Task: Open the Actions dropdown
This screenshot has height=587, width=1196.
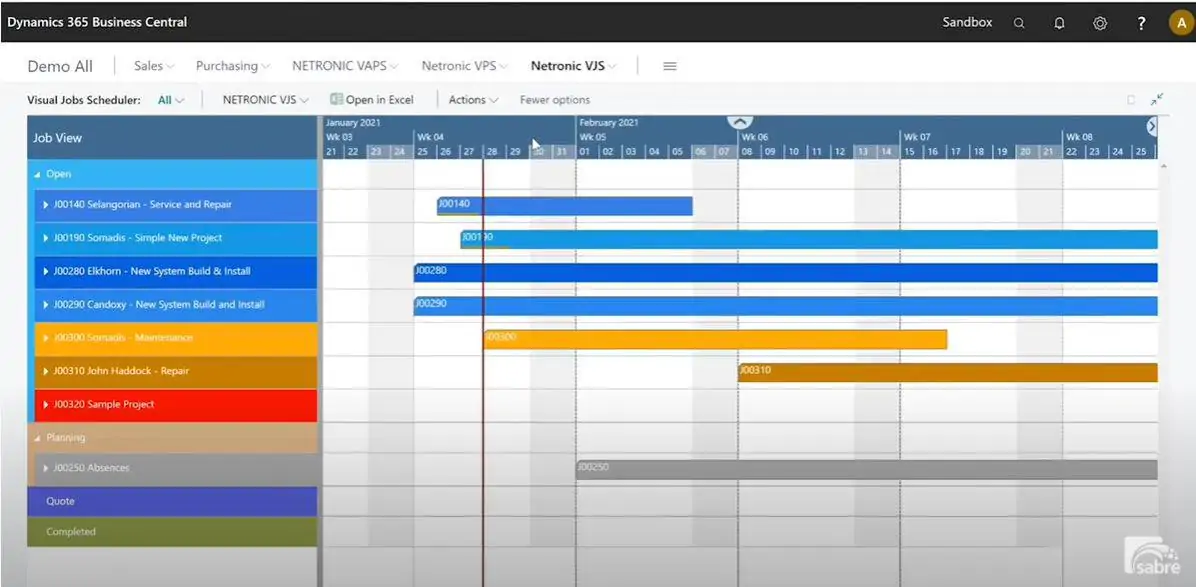Action: coord(473,100)
